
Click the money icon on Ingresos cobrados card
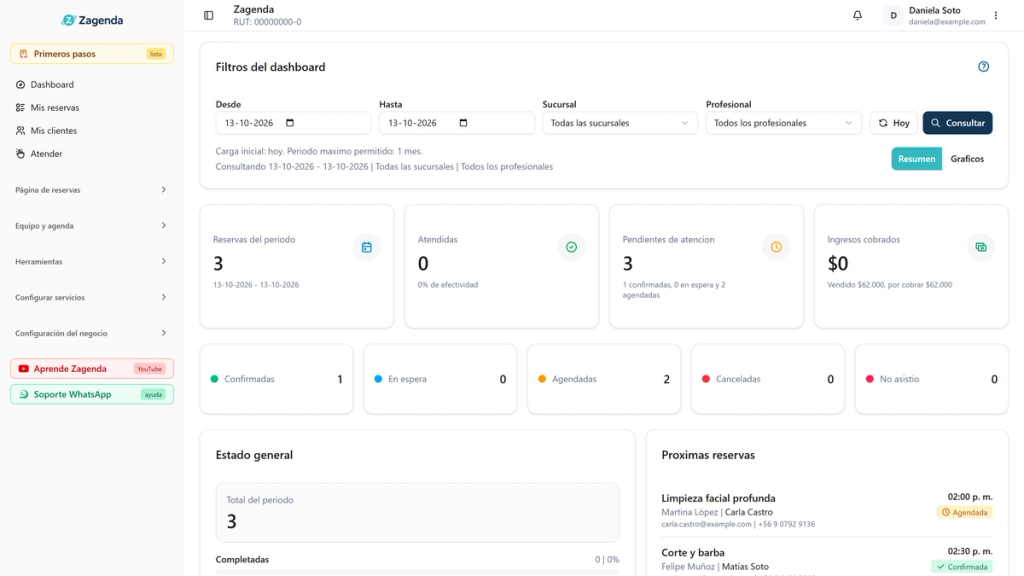(x=981, y=247)
